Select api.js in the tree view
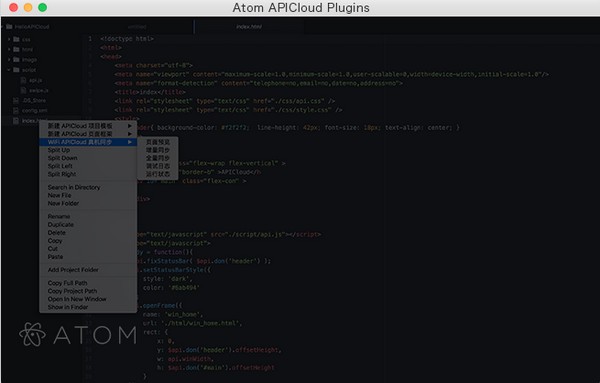Viewport: 600px width, 383px height. [36, 80]
